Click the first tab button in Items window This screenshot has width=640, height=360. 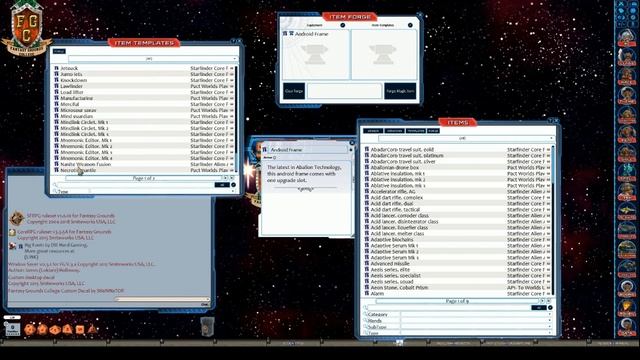coord(373,131)
